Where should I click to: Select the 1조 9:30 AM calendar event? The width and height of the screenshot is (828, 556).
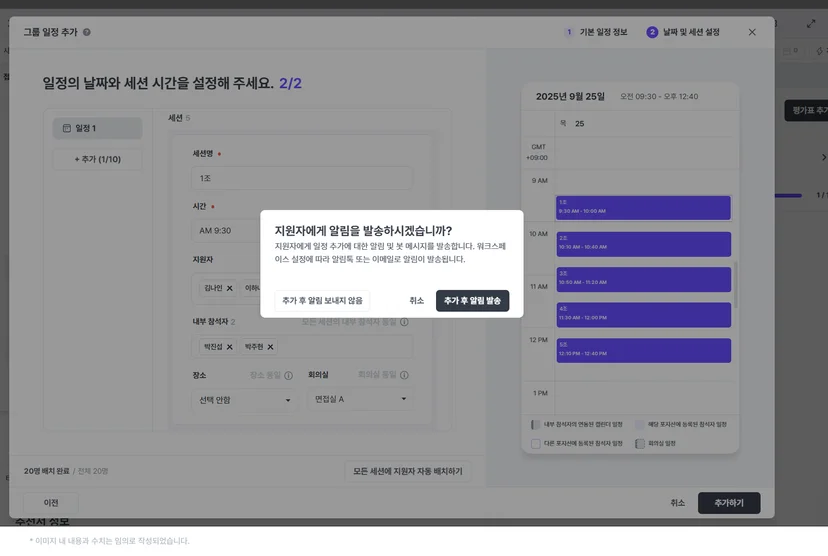(x=643, y=208)
